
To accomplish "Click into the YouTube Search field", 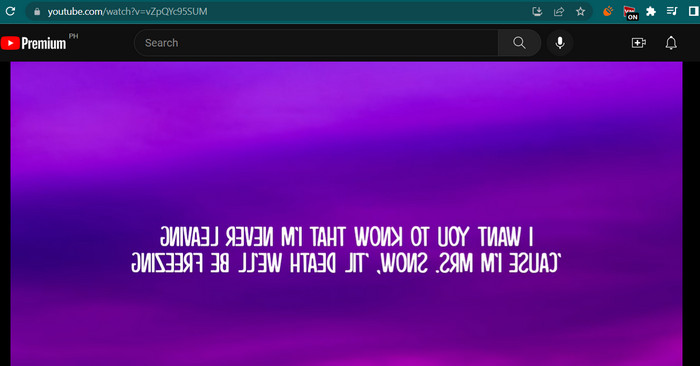I will point(316,43).
